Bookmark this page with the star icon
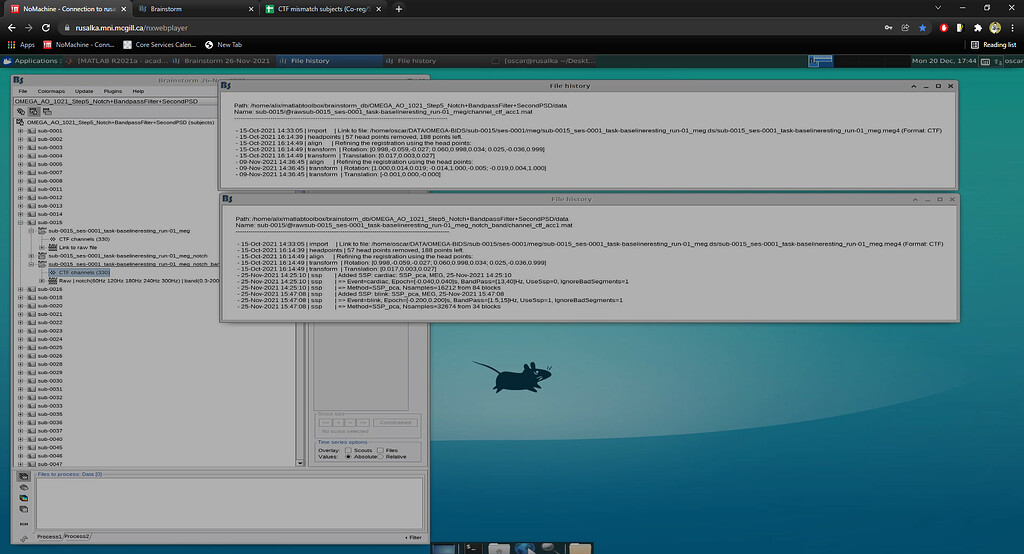Viewport: 1024px width, 554px height. (x=922, y=28)
